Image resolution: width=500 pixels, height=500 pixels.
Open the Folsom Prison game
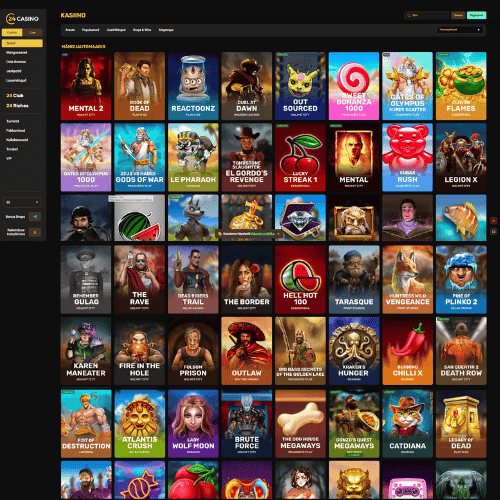pyautogui.click(x=193, y=351)
